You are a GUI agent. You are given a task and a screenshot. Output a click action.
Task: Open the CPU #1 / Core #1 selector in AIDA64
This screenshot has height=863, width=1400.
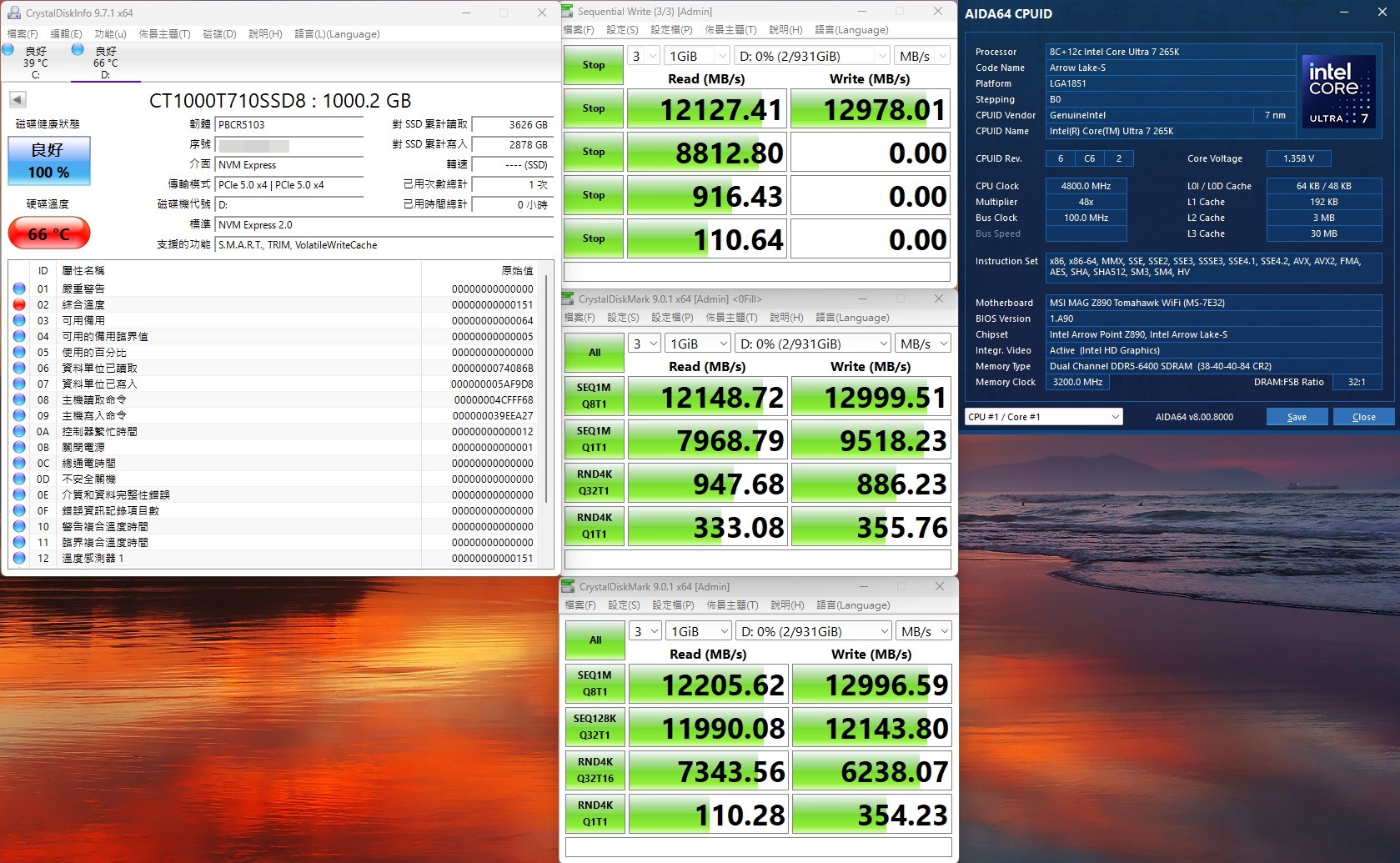[x=1042, y=416]
